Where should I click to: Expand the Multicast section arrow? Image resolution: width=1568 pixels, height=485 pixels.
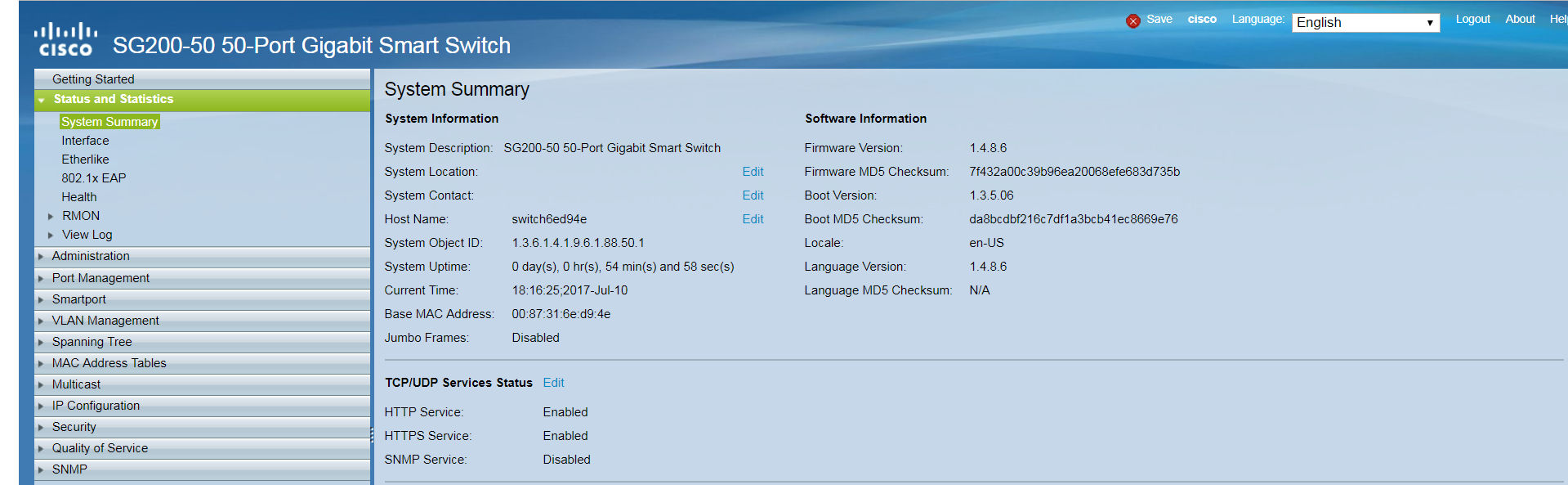point(41,385)
